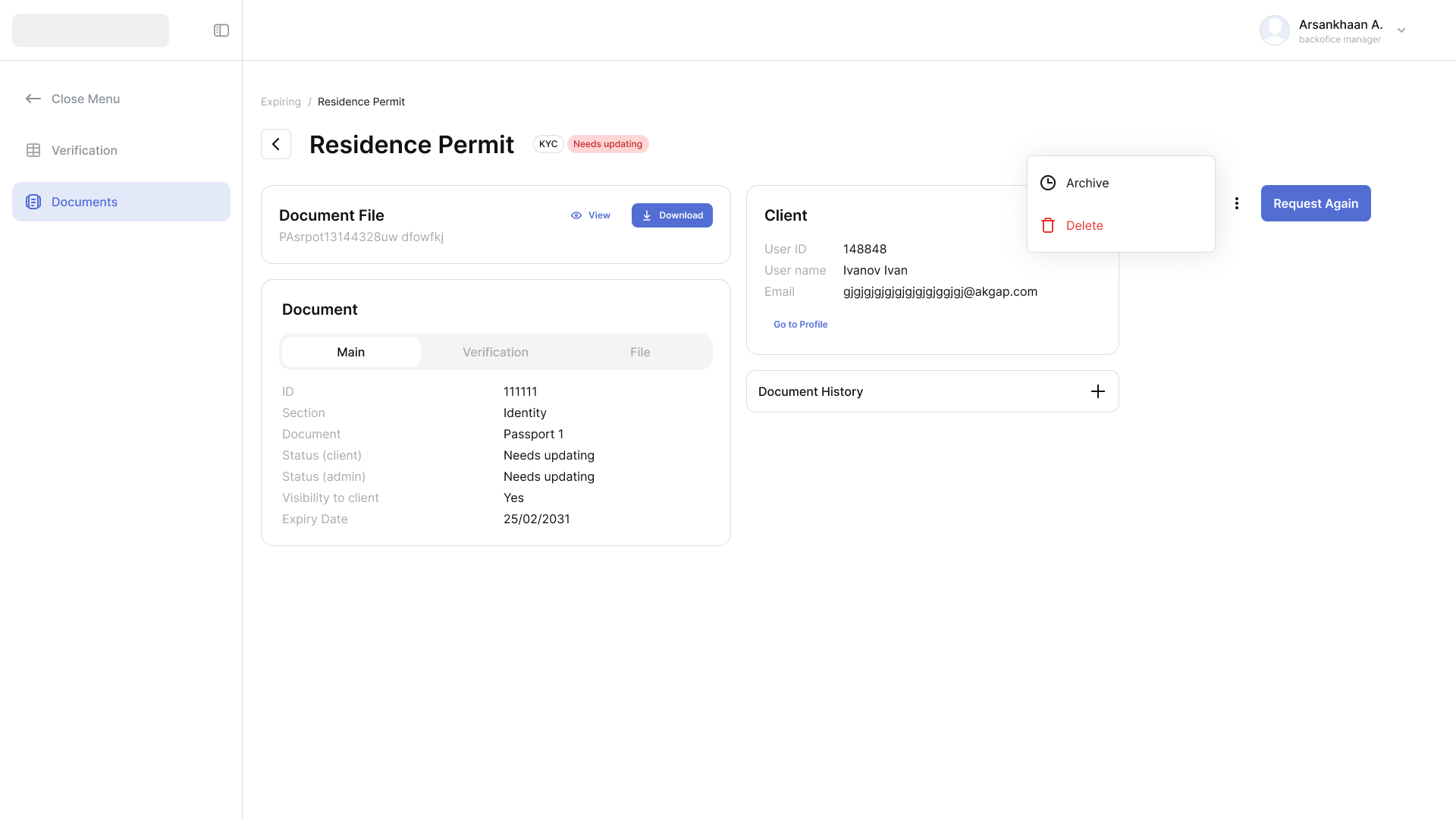The image size is (1456, 819).
Task: Click the Archive clock icon
Action: pos(1048,183)
